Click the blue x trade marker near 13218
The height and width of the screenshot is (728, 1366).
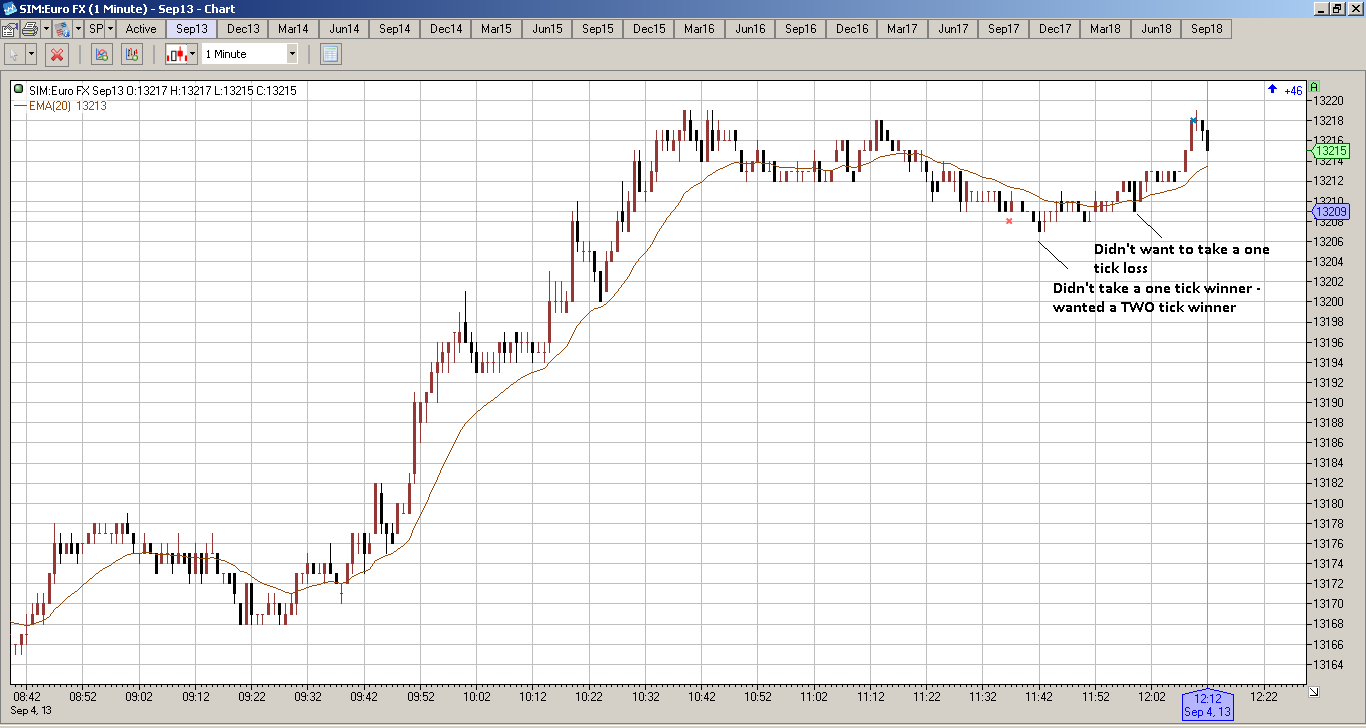(x=1193, y=121)
